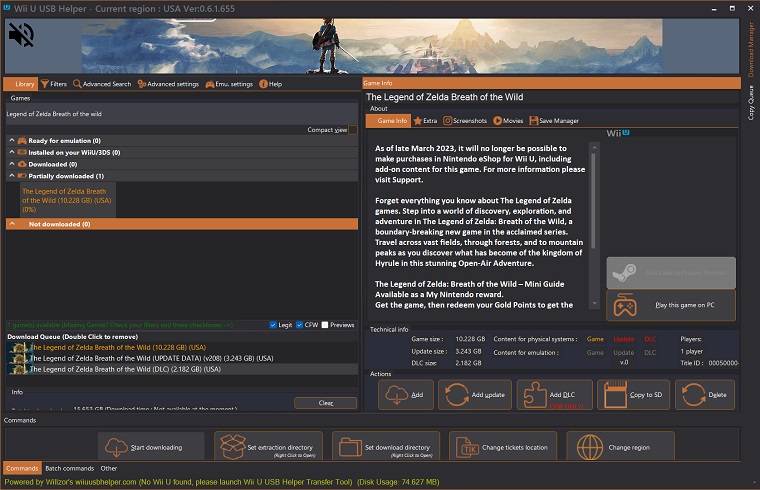Click the description scrollbar down arrow
The image size is (760, 490).
(594, 303)
